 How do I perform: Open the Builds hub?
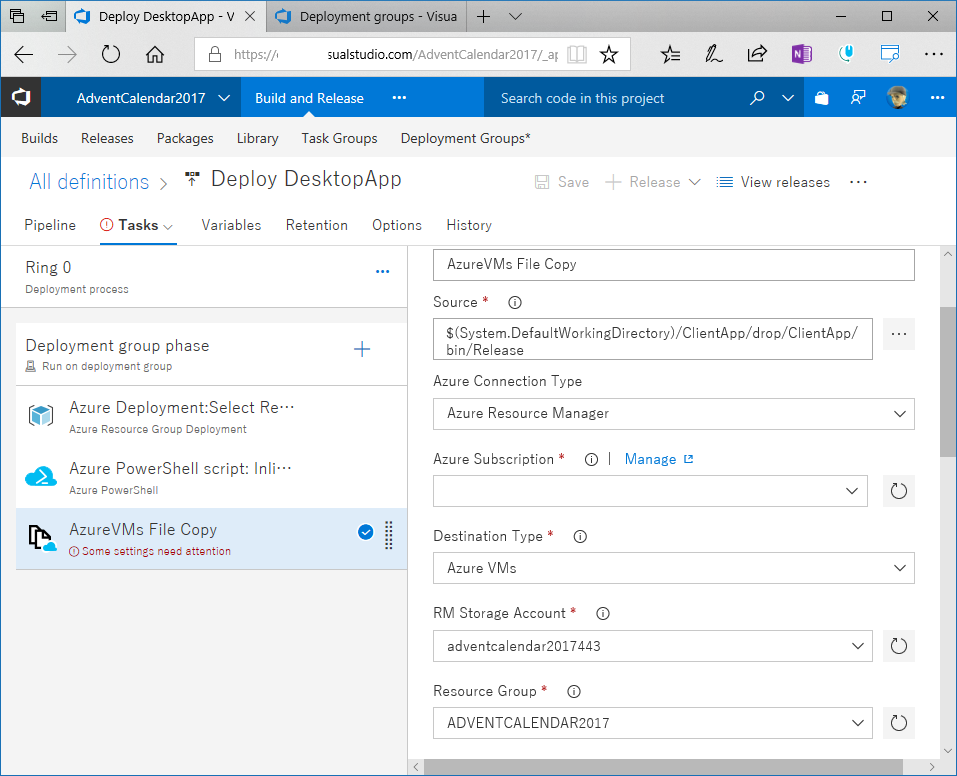40,139
